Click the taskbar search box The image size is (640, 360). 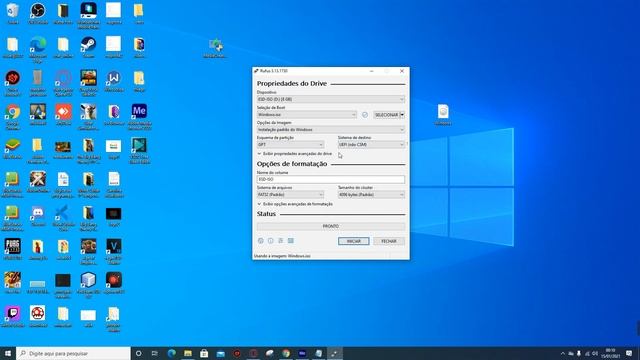[x=73, y=353]
